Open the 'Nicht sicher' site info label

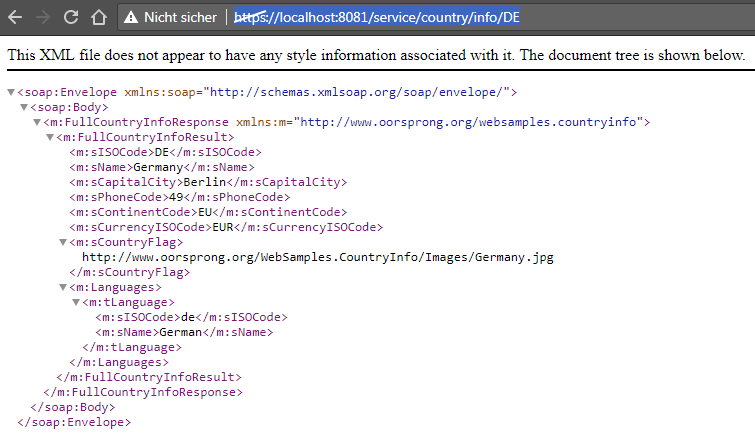179,17
